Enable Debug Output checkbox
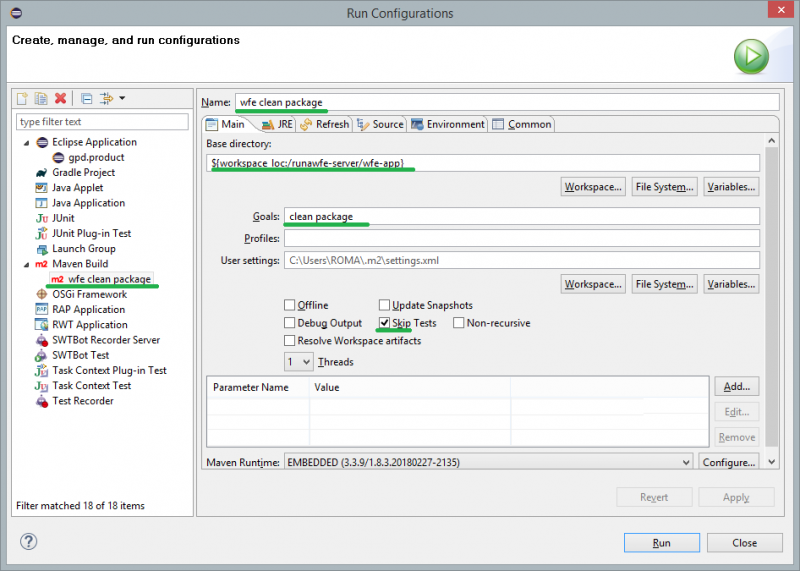The height and width of the screenshot is (571, 800). point(289,323)
